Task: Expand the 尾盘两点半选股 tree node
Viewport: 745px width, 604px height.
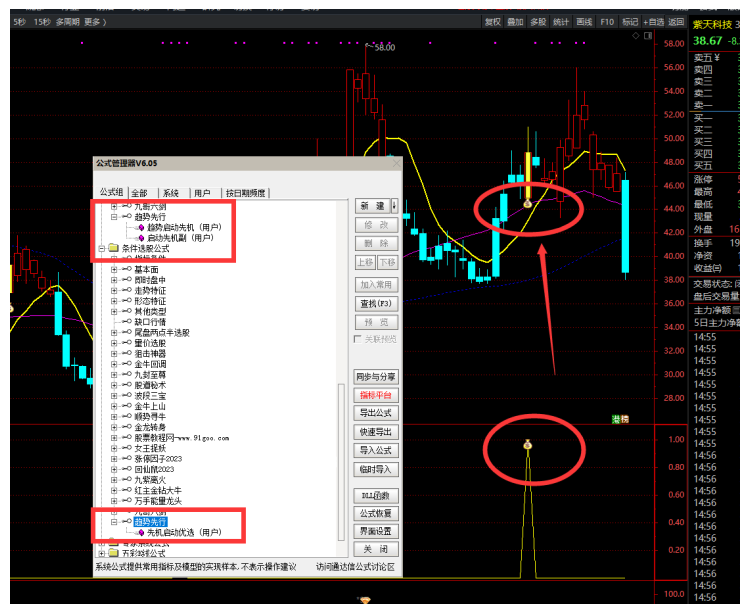Action: pyautogui.click(x=114, y=332)
